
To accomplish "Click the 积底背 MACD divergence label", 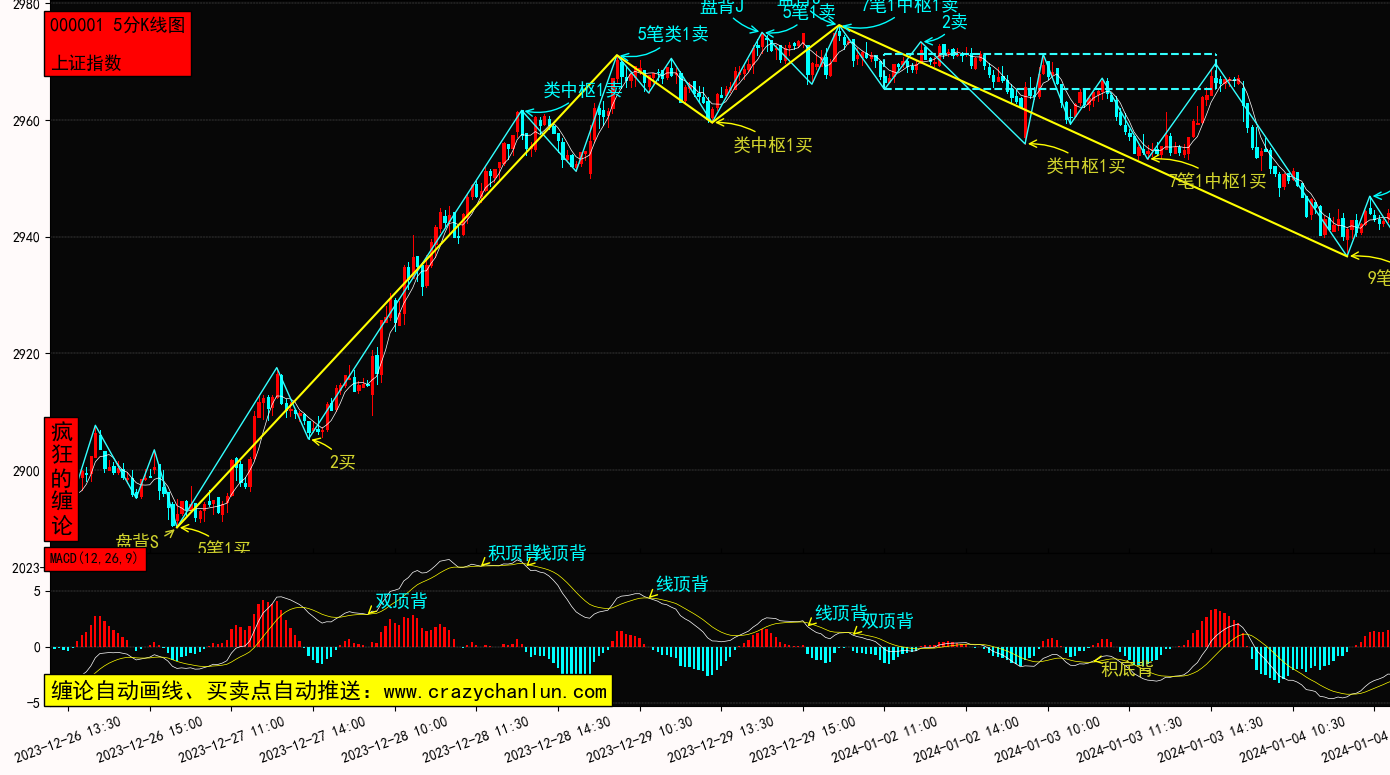I will pos(1127,669).
